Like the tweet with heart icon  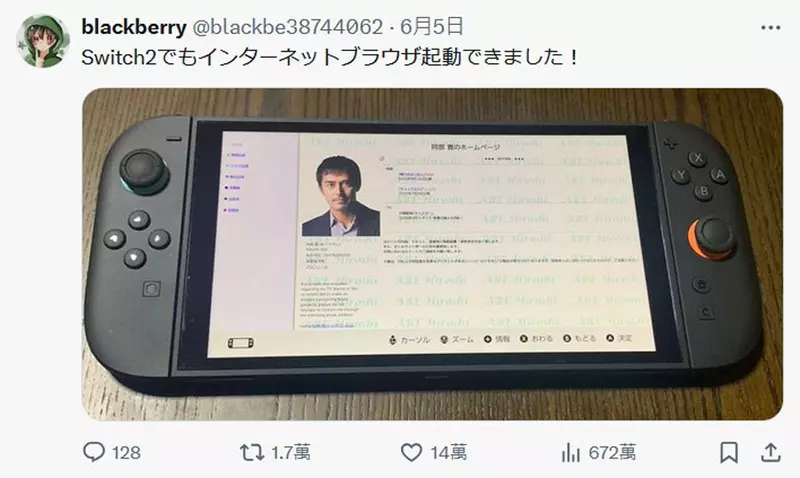411,452
